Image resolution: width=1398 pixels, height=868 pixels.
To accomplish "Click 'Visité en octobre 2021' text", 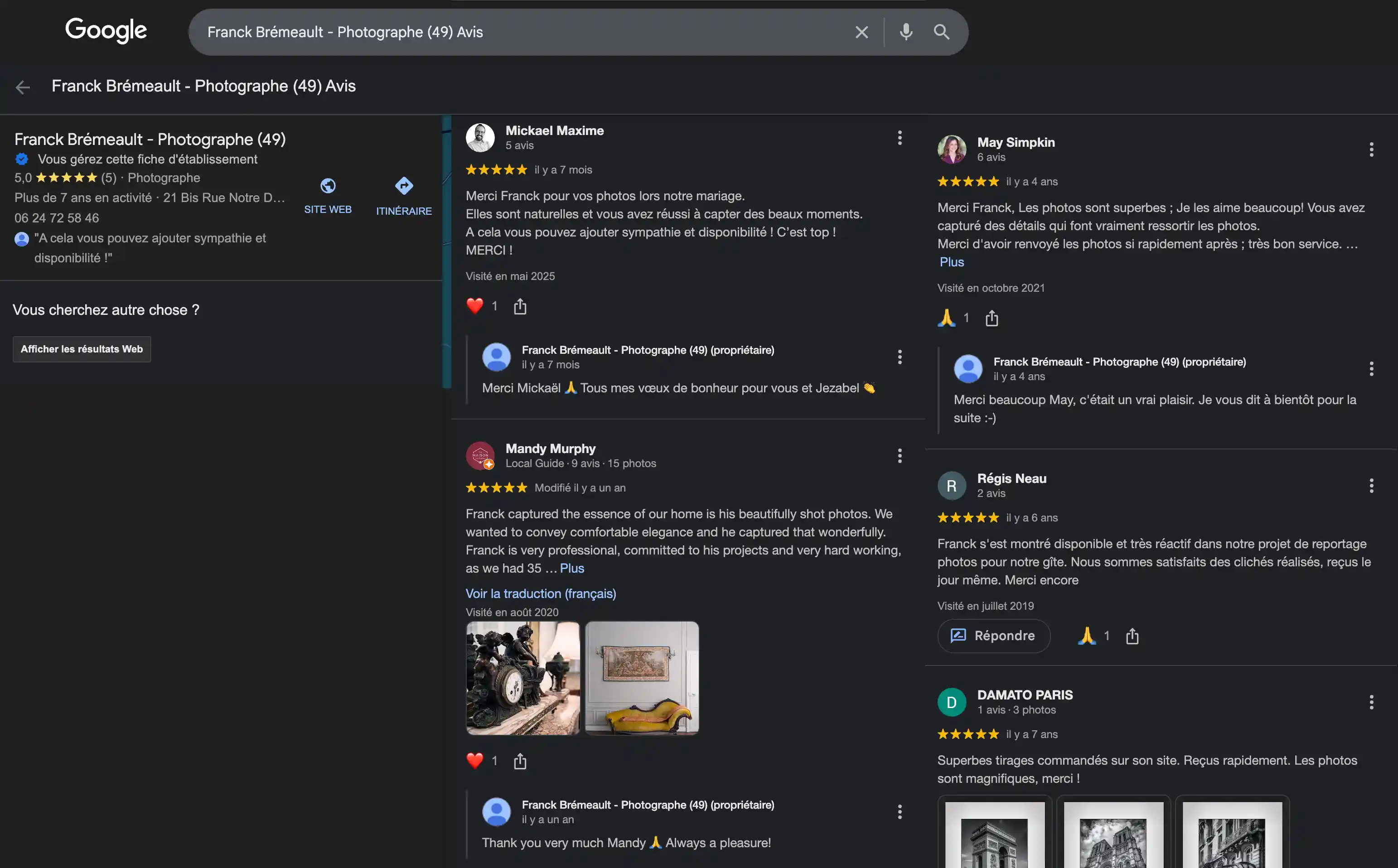I will [x=991, y=288].
